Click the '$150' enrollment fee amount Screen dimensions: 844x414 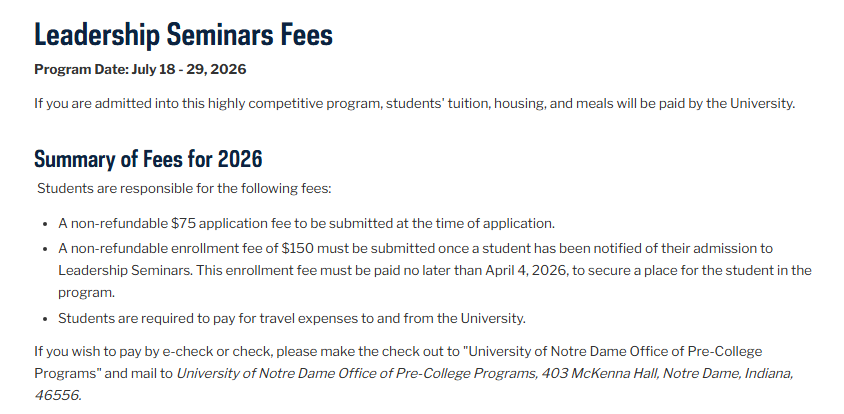299,247
